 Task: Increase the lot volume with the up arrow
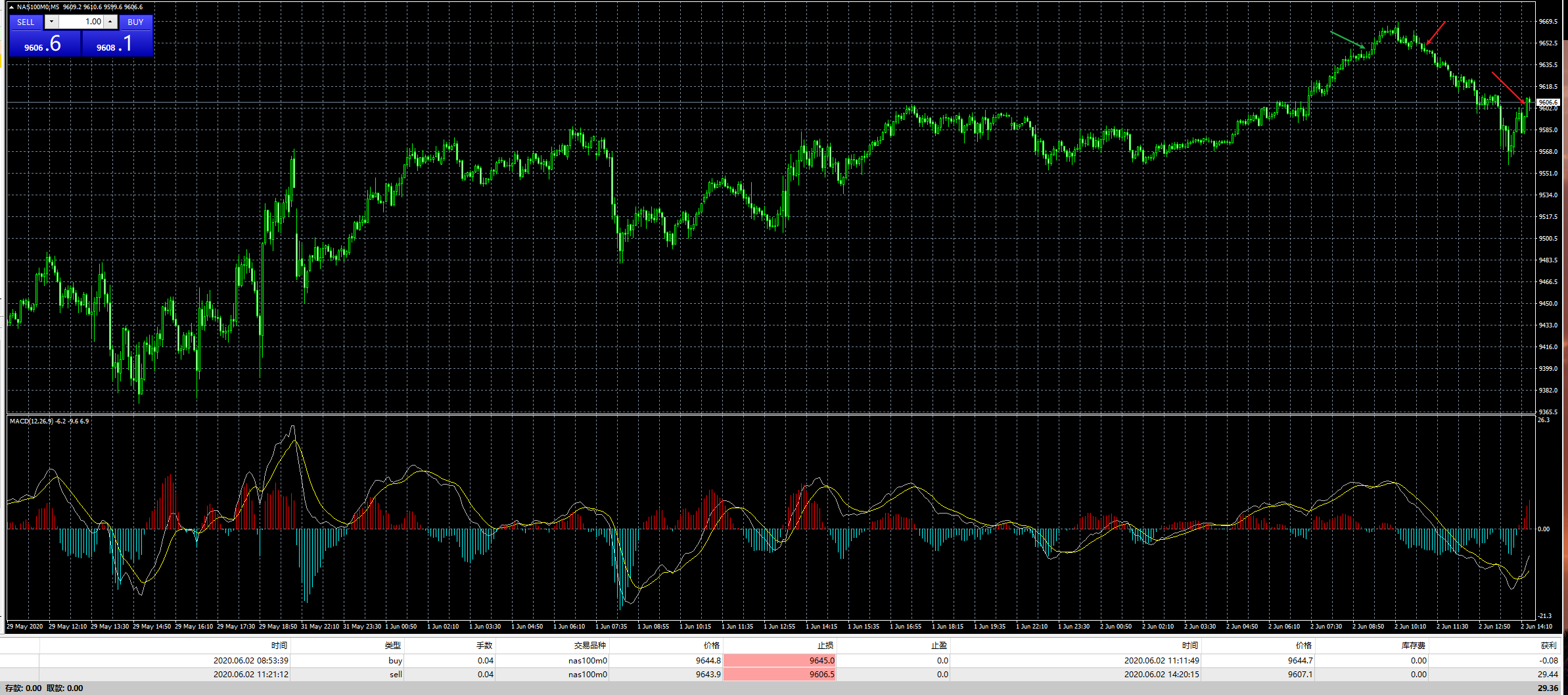(x=110, y=22)
